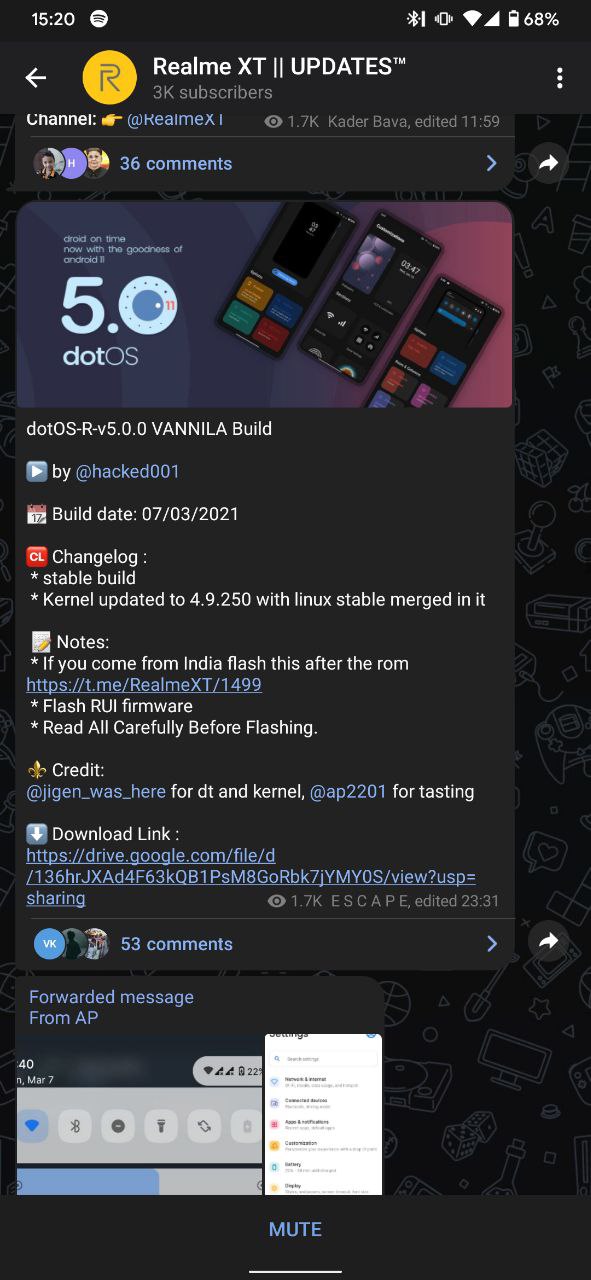Tap the battery indicator icon
The height and width of the screenshot is (1280, 591).
click(x=513, y=19)
